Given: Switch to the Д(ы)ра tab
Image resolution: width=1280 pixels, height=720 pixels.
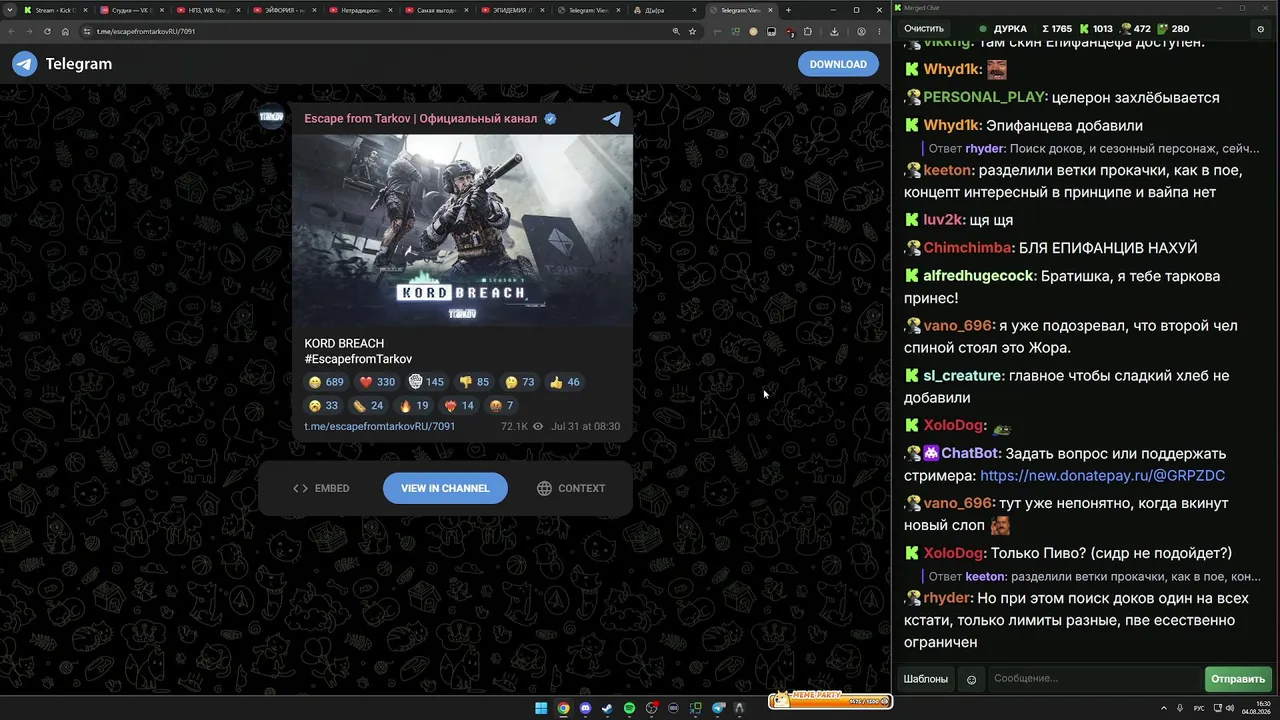Looking at the screenshot, I should click(x=664, y=10).
